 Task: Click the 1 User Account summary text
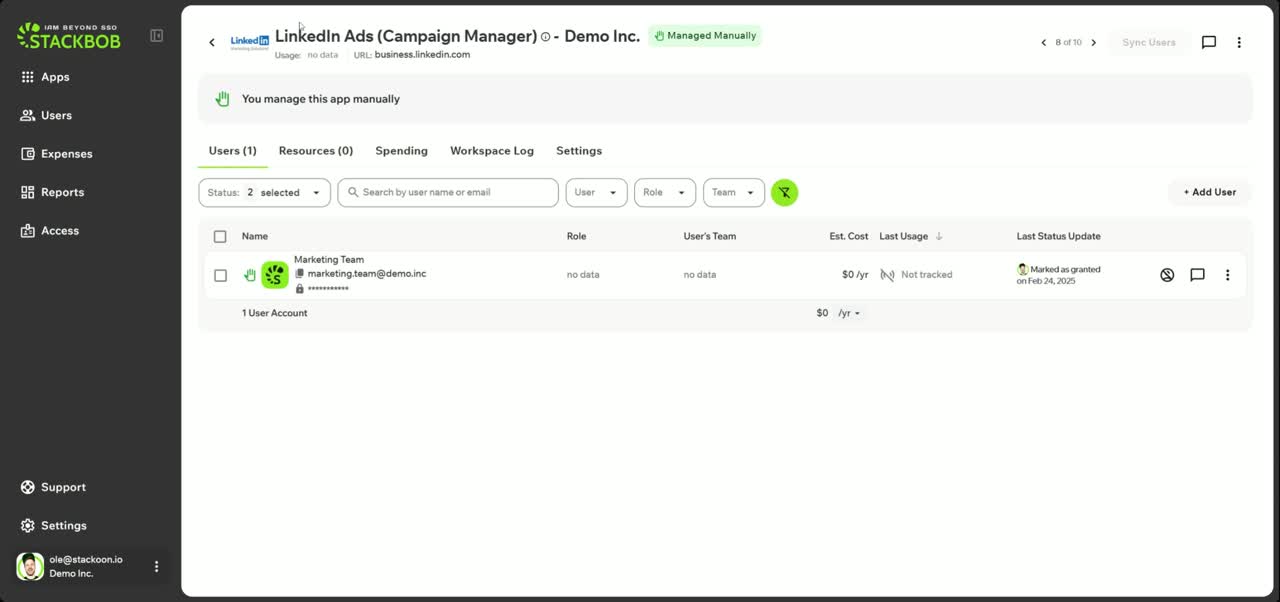coord(275,313)
